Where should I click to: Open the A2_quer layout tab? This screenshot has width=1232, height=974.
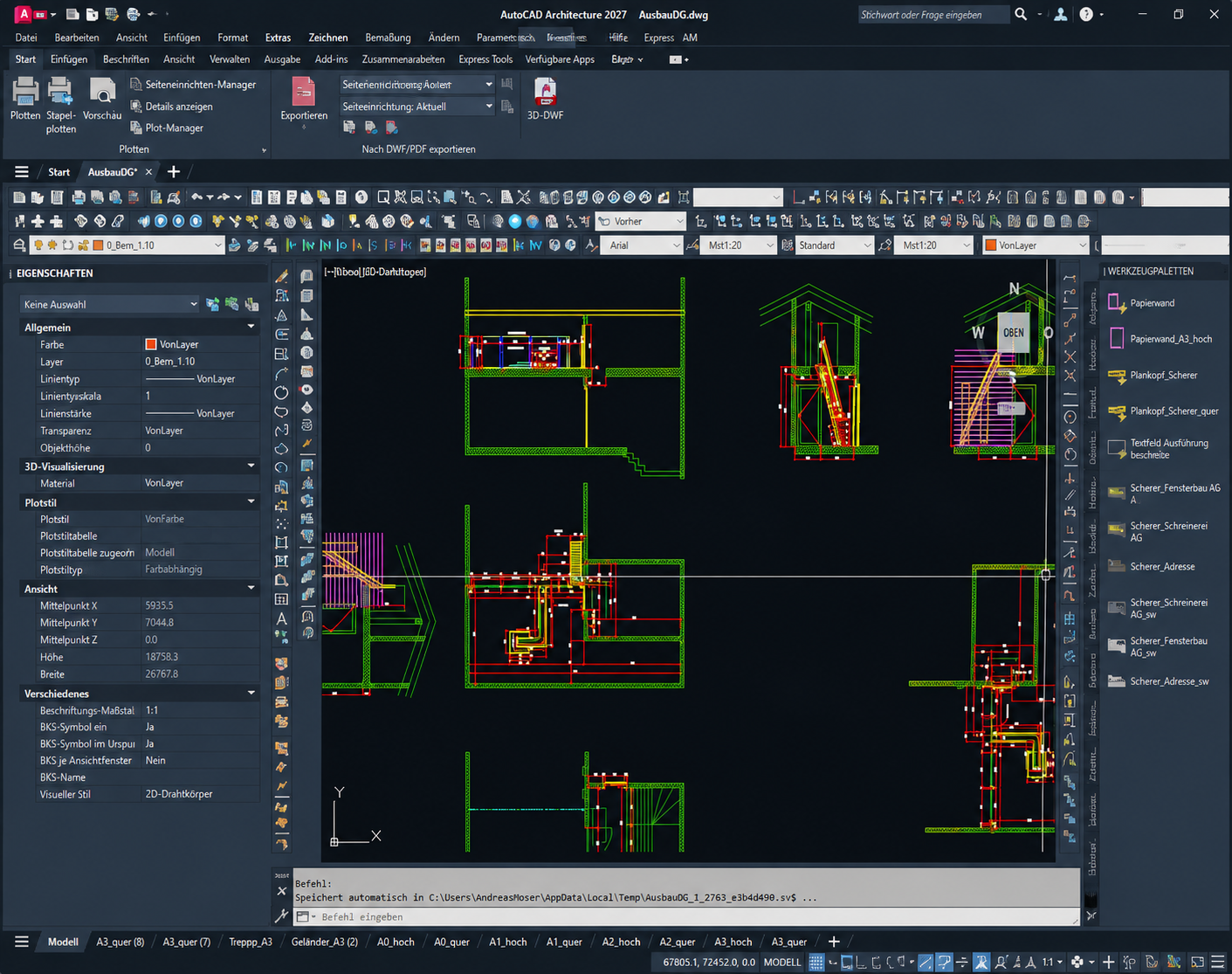(678, 942)
